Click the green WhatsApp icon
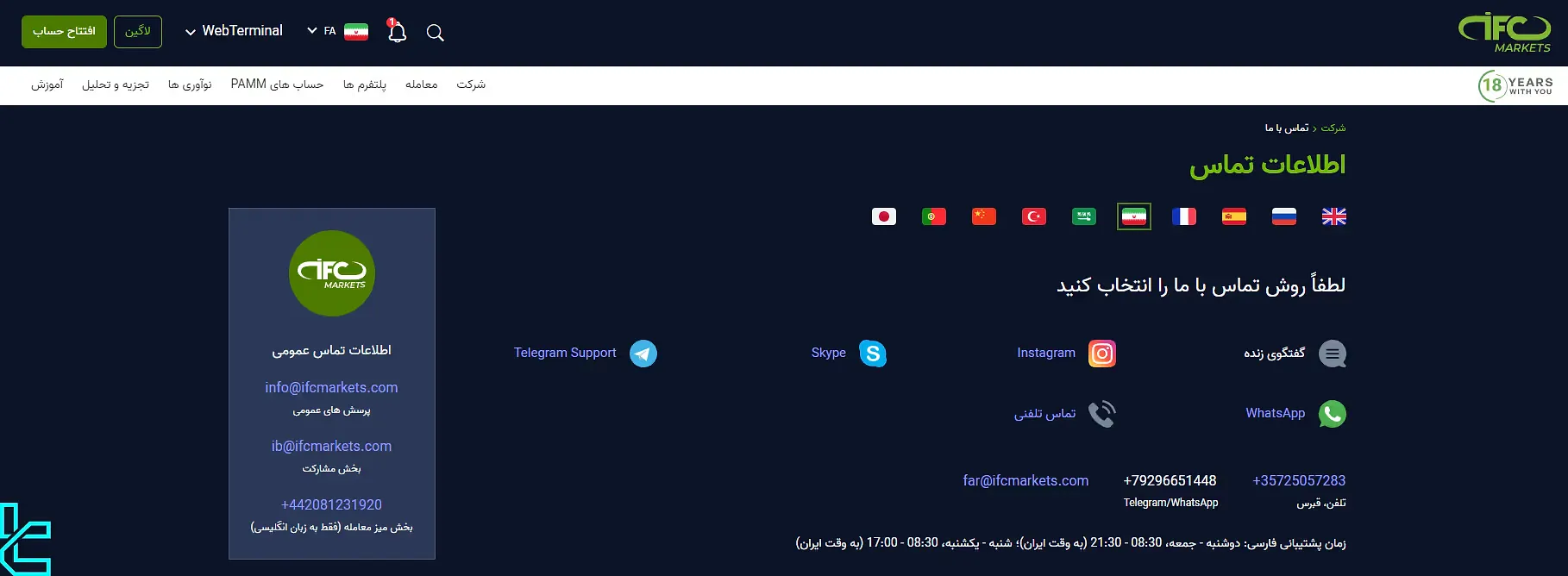This screenshot has width=1568, height=576. click(x=1333, y=414)
